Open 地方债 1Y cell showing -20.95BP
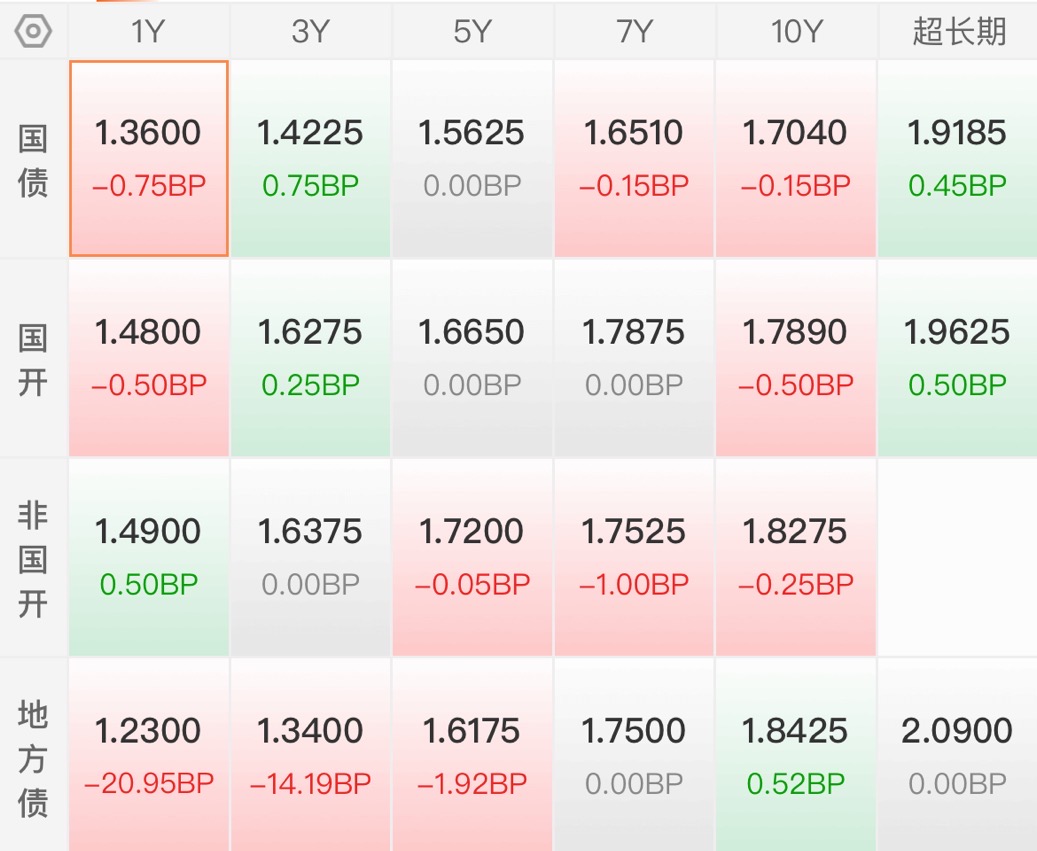The width and height of the screenshot is (1037, 851). (x=149, y=756)
